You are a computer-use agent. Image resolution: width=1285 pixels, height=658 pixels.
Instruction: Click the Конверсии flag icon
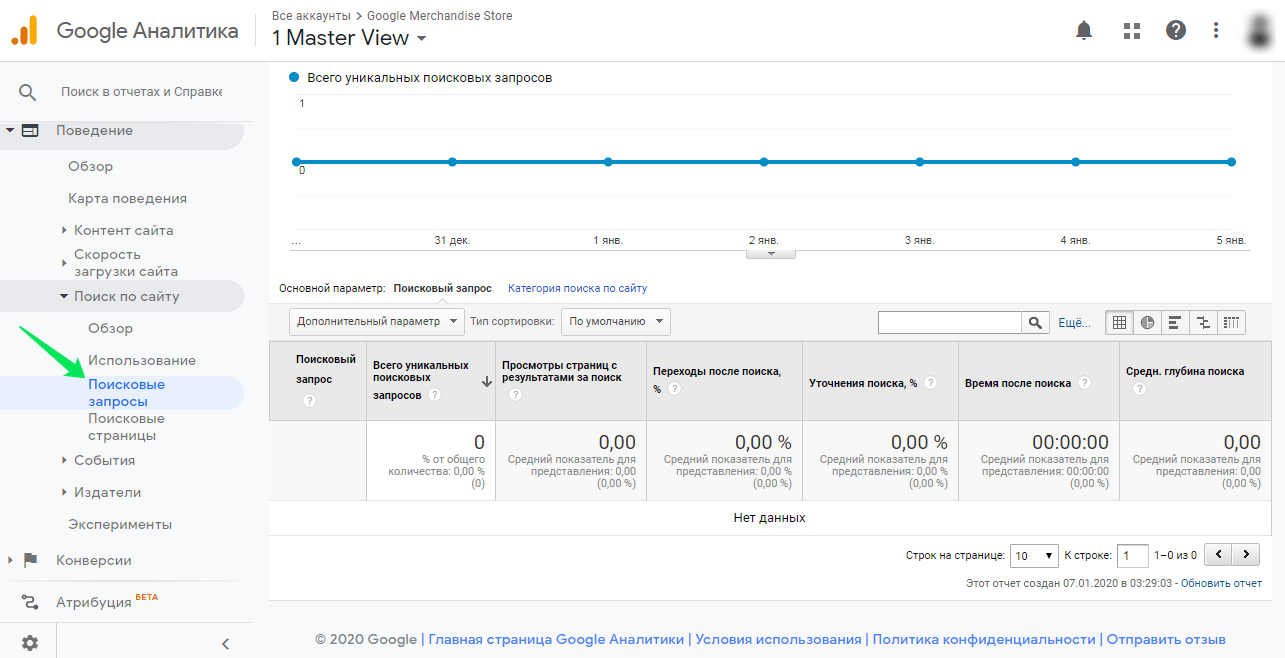[x=30, y=560]
